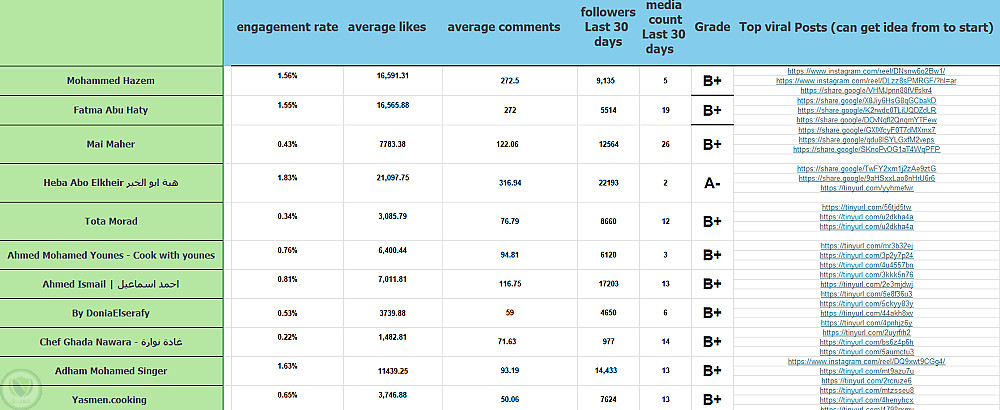
Task: Select the 'media count Last 30 days' header
Action: (x=663, y=27)
